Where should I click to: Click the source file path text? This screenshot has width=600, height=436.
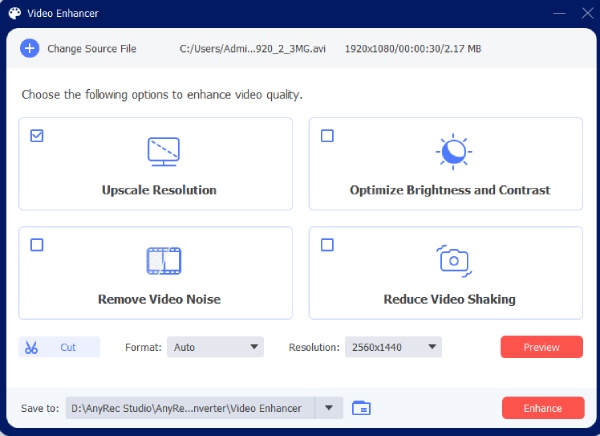tap(253, 49)
